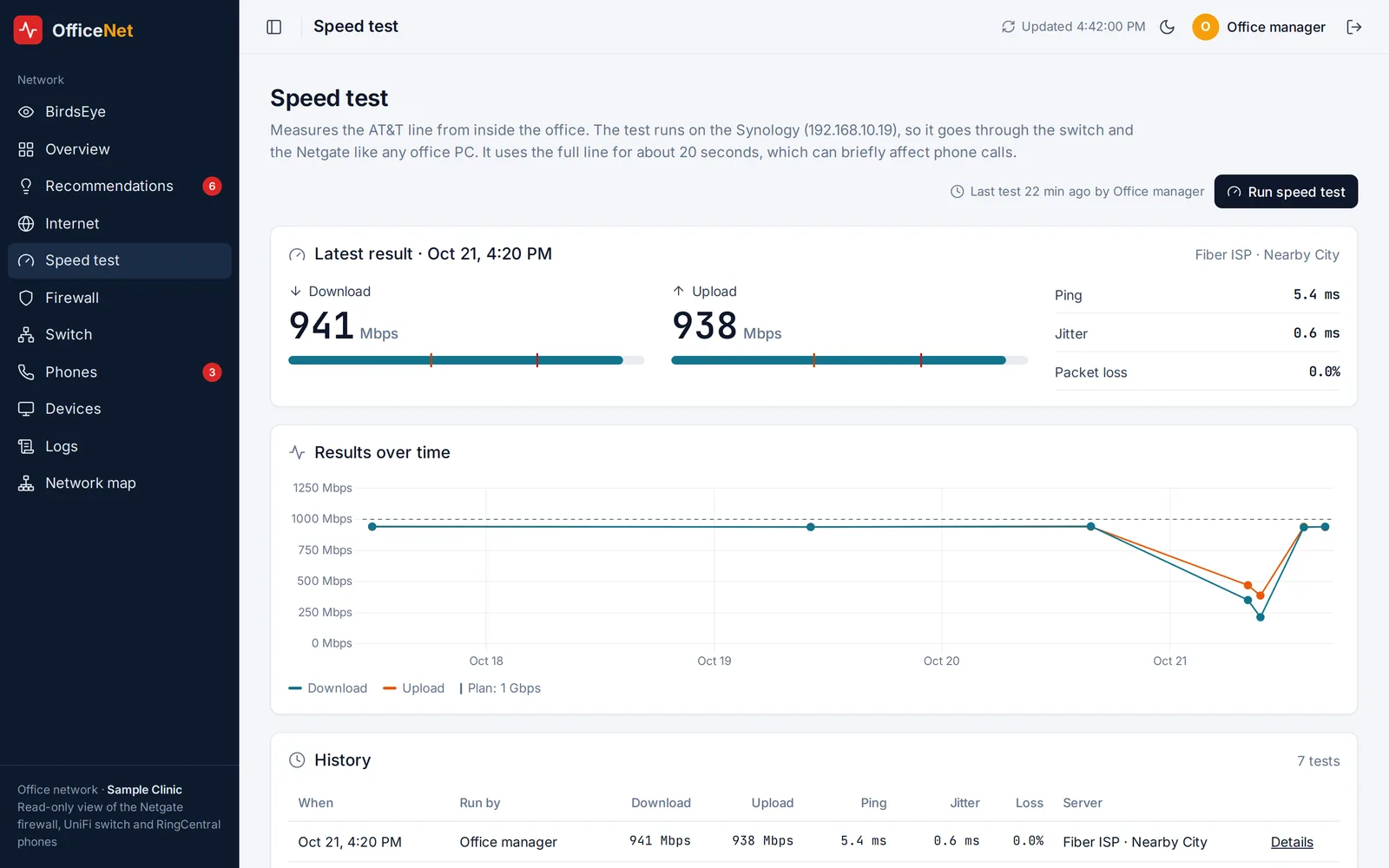Image resolution: width=1389 pixels, height=868 pixels.
Task: Click the clock icon beside History heading
Action: (x=297, y=760)
